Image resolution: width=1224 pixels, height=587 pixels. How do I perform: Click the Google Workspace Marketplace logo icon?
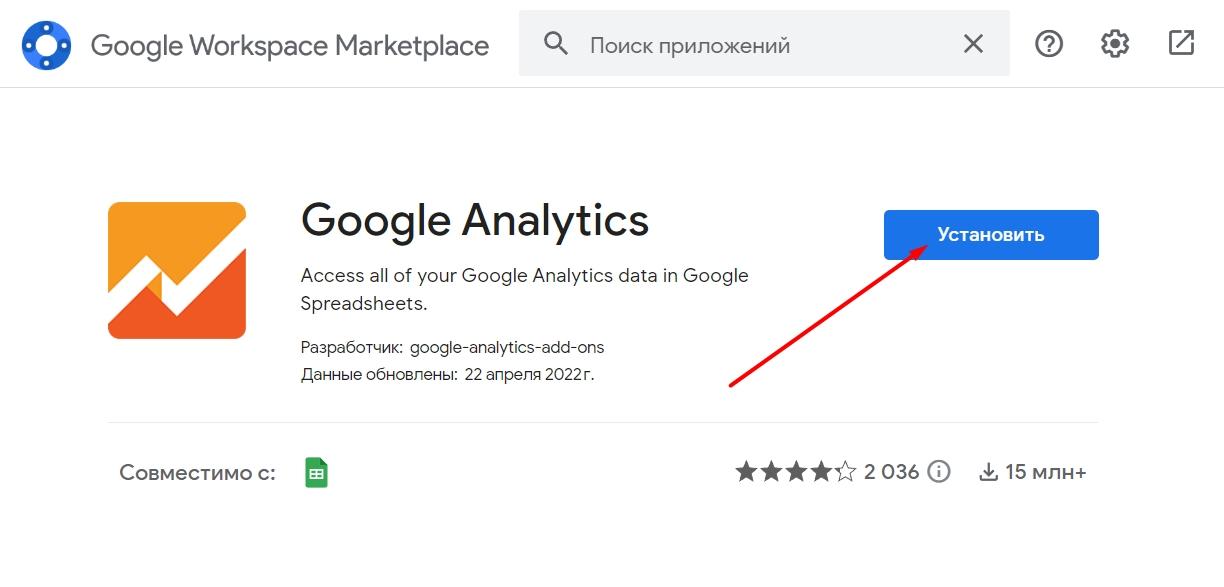(x=46, y=45)
